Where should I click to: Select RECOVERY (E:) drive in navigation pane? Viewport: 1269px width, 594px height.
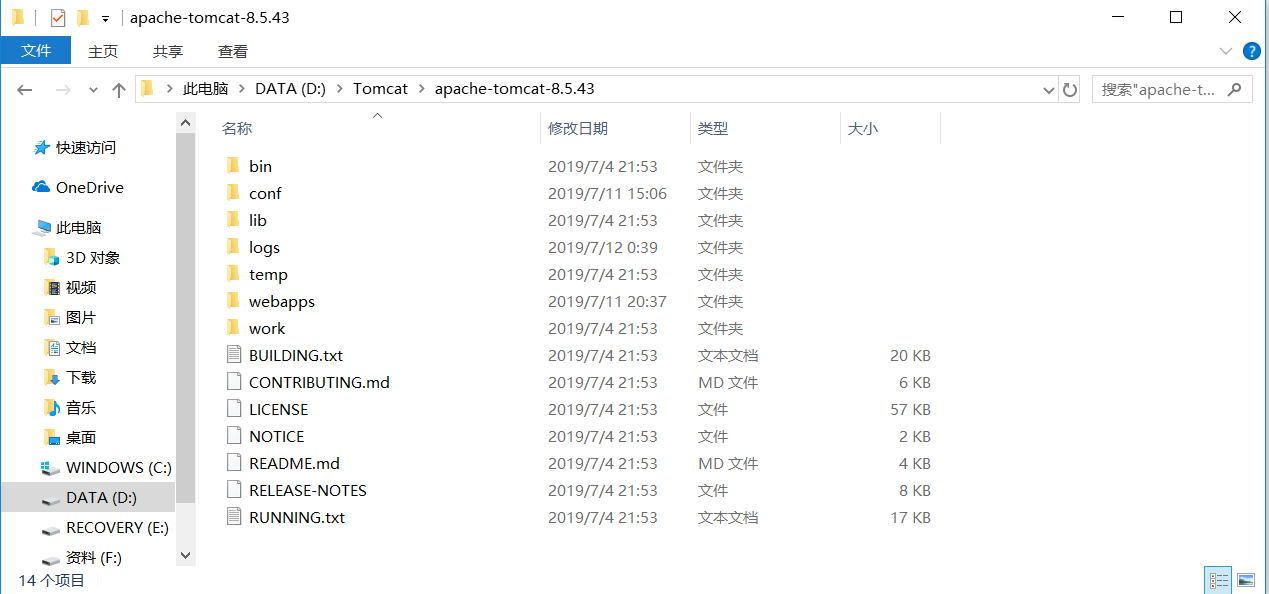(117, 528)
